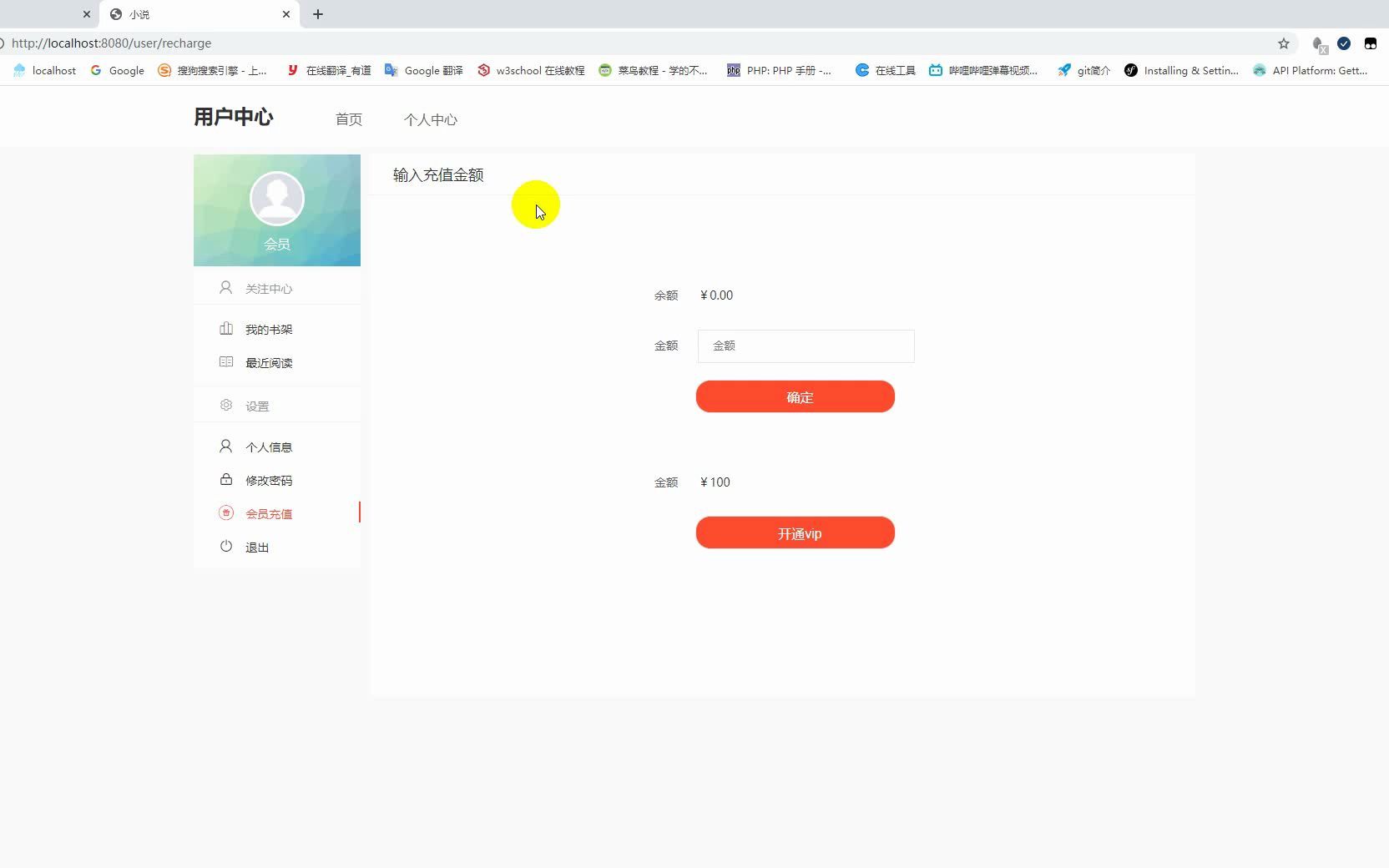Open the 在线工具 bookmark
Viewport: 1389px width, 868px height.
(885, 70)
